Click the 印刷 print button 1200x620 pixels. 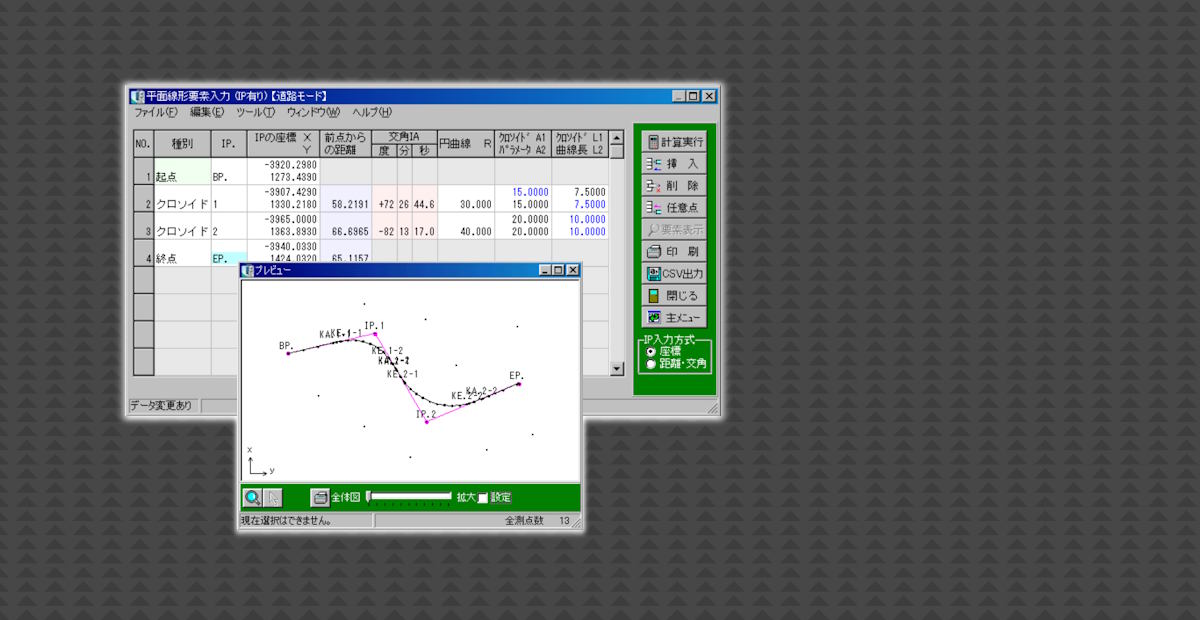(x=673, y=252)
